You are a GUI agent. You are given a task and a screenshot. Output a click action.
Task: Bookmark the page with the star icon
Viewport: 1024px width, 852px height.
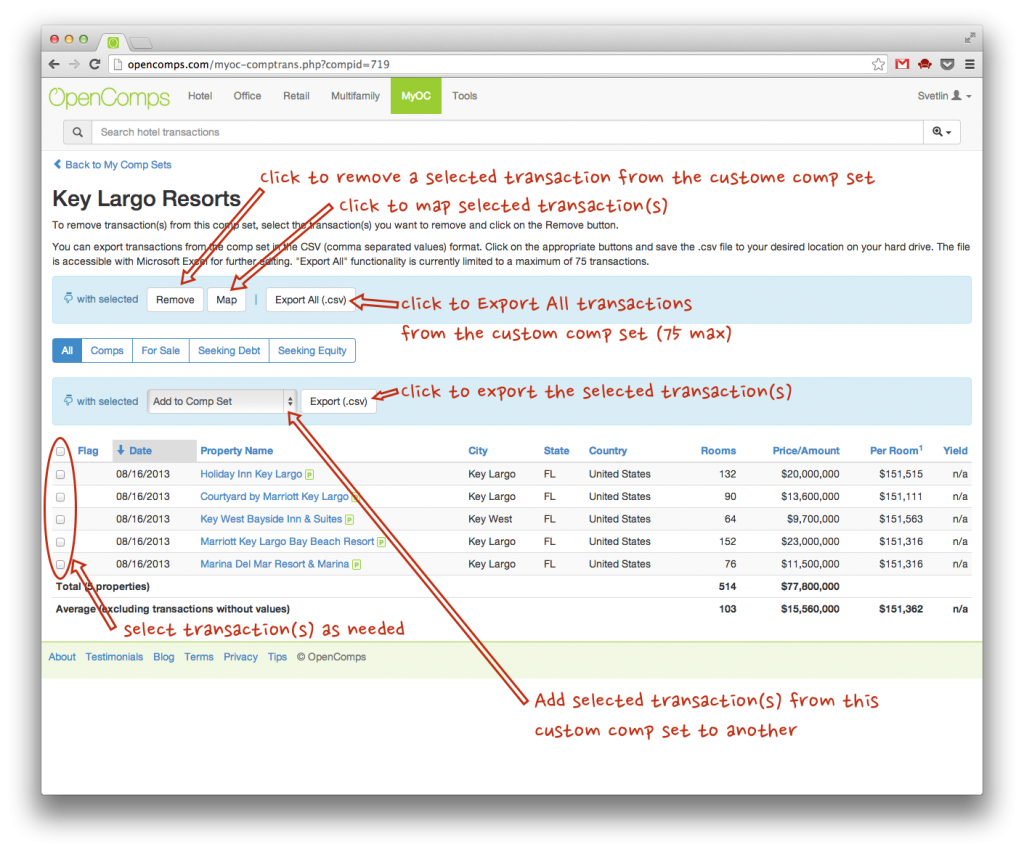[x=878, y=64]
